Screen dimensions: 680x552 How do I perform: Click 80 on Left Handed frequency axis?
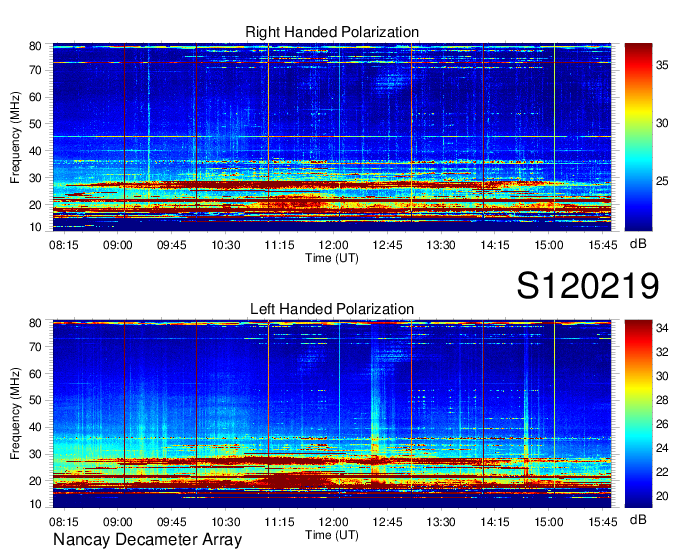point(35,323)
